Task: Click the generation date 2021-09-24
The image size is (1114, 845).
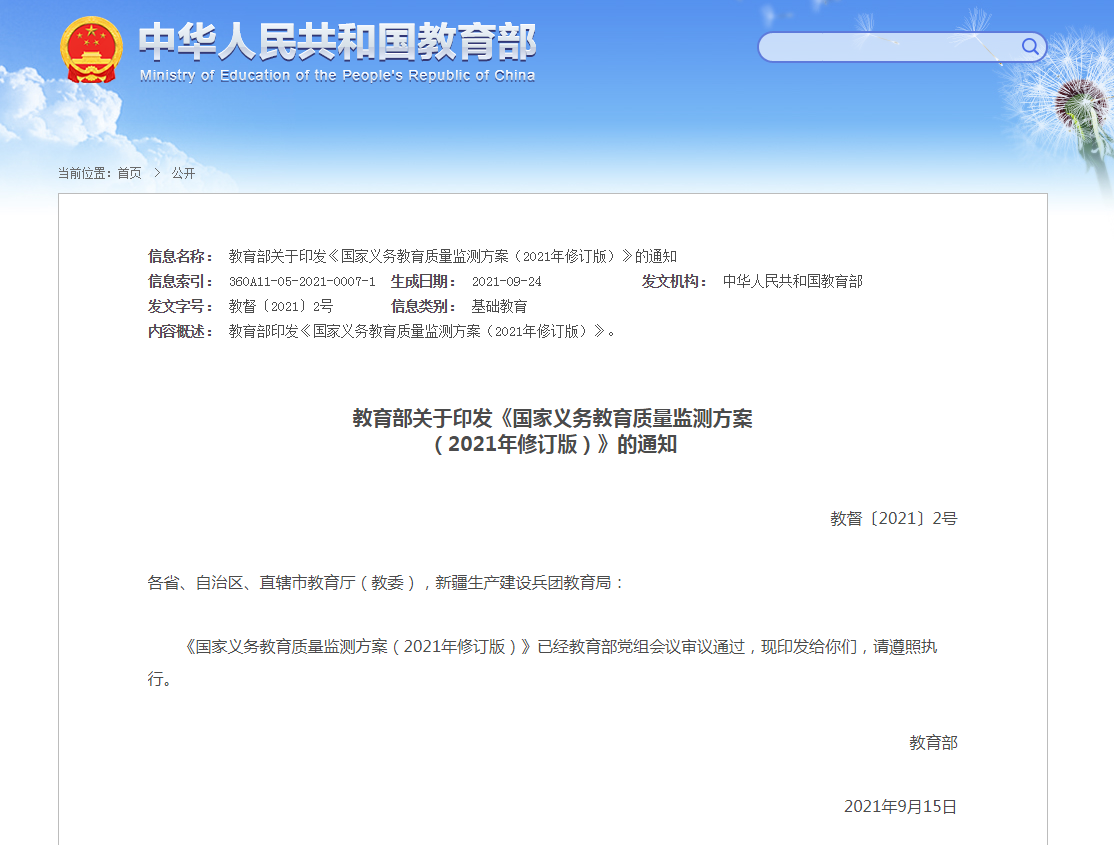Action: (507, 281)
